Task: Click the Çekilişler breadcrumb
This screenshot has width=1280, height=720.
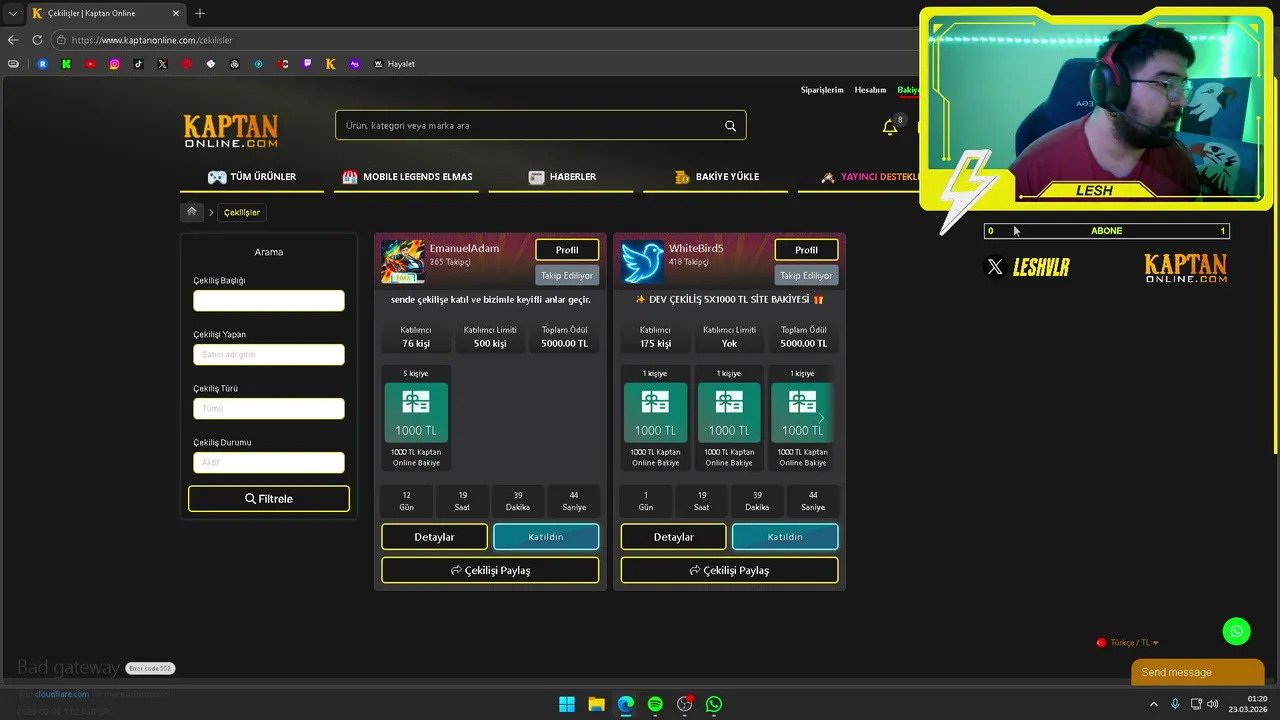Action: [x=242, y=212]
